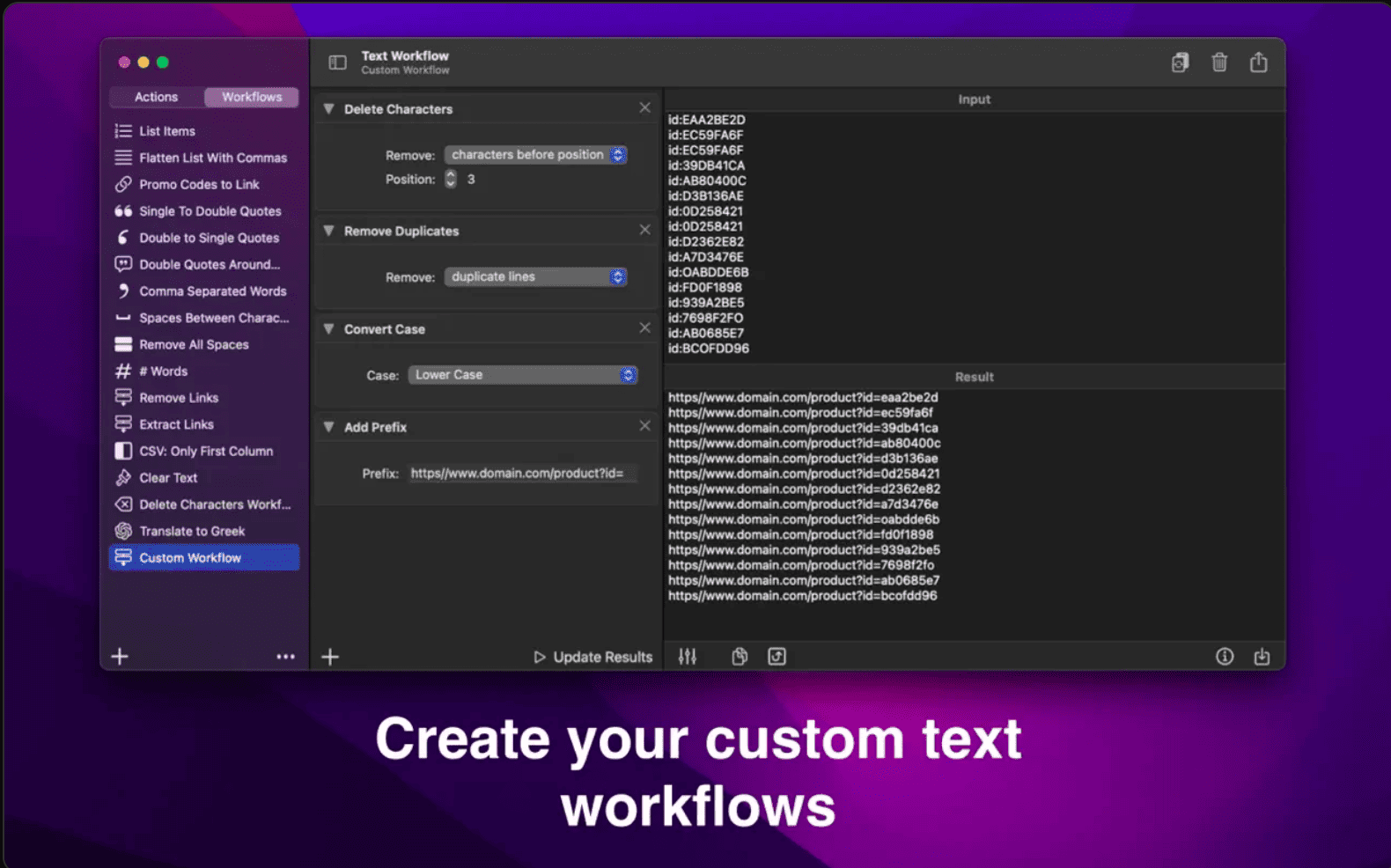Open the info icon under Result
The height and width of the screenshot is (868, 1391).
(x=1225, y=657)
